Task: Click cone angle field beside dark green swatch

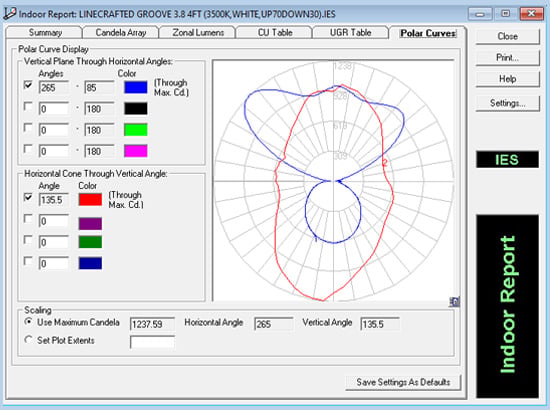Action: (54, 242)
